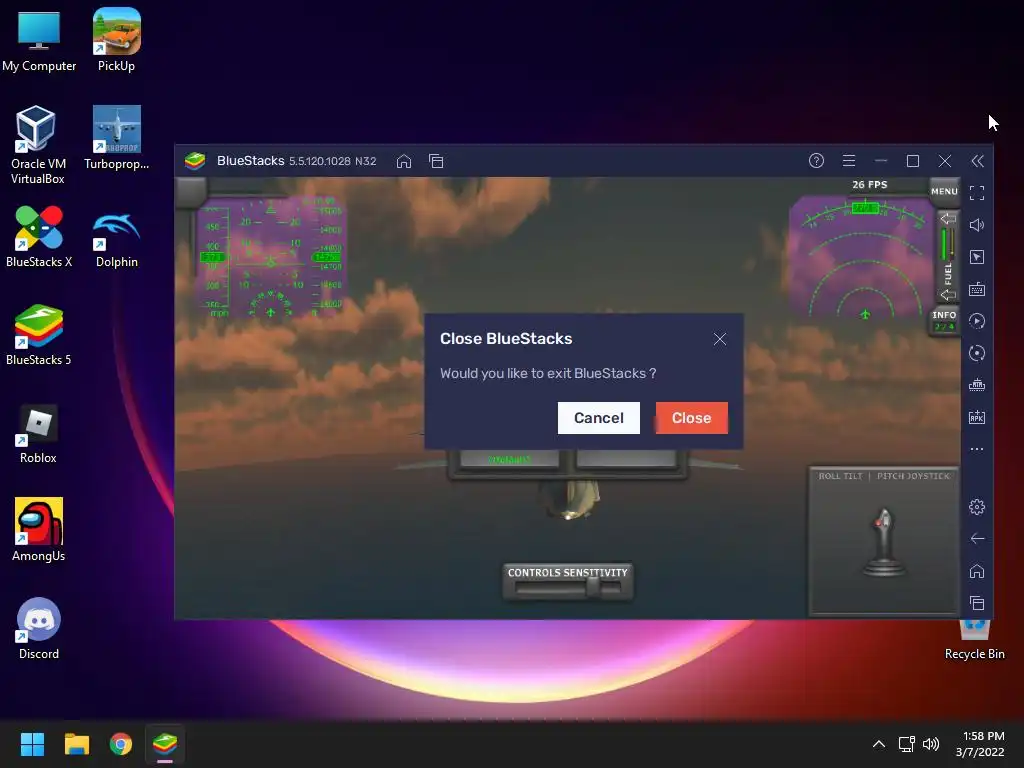
Task: Click the Android home icon in sidebar
Action: [977, 571]
